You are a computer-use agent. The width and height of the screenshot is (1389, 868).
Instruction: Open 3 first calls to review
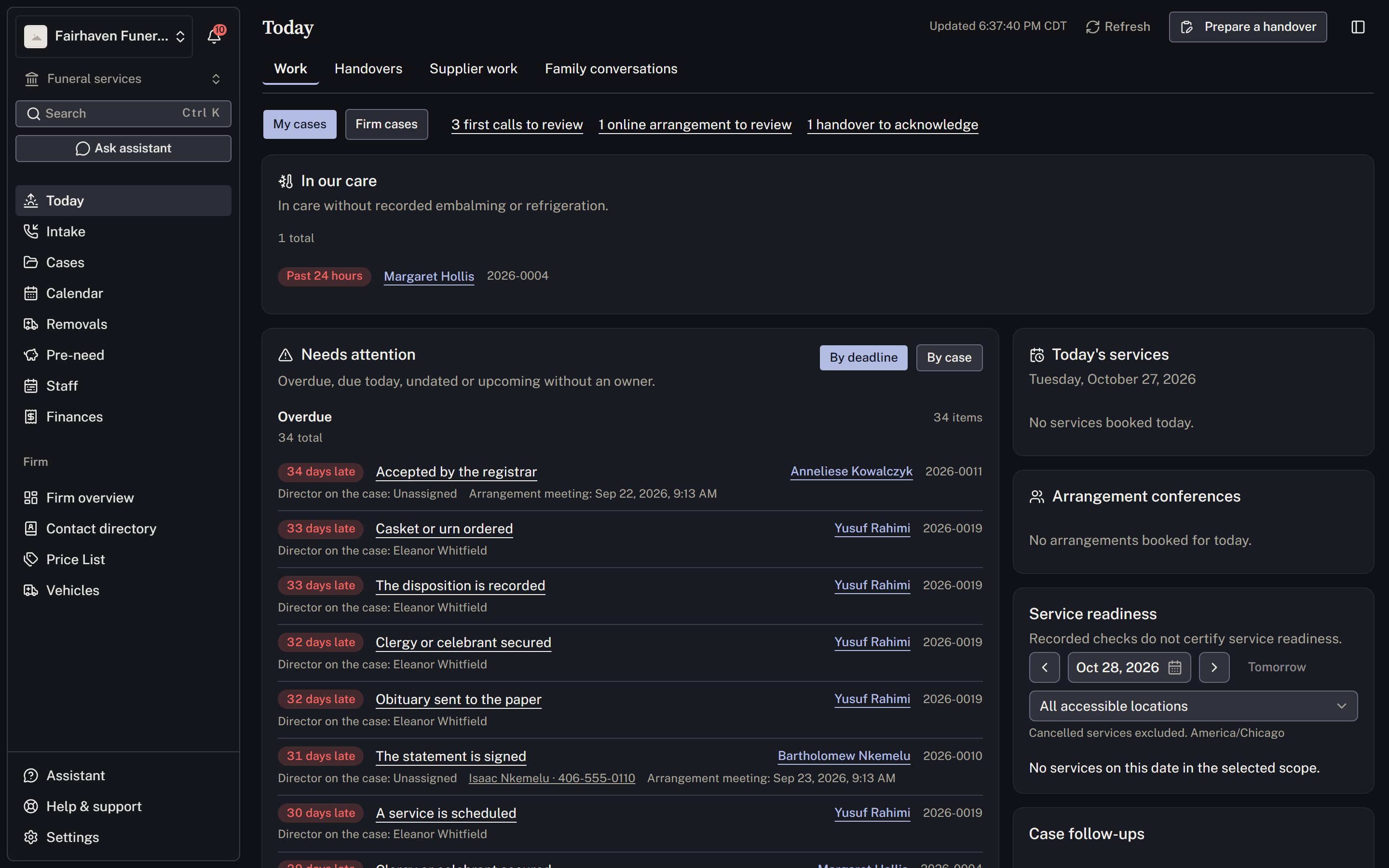(517, 124)
